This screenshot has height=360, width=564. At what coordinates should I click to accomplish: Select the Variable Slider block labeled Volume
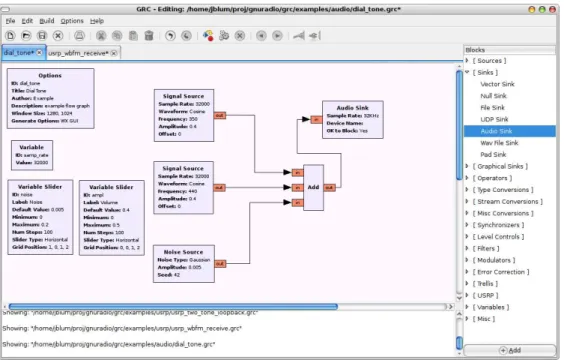(x=112, y=218)
